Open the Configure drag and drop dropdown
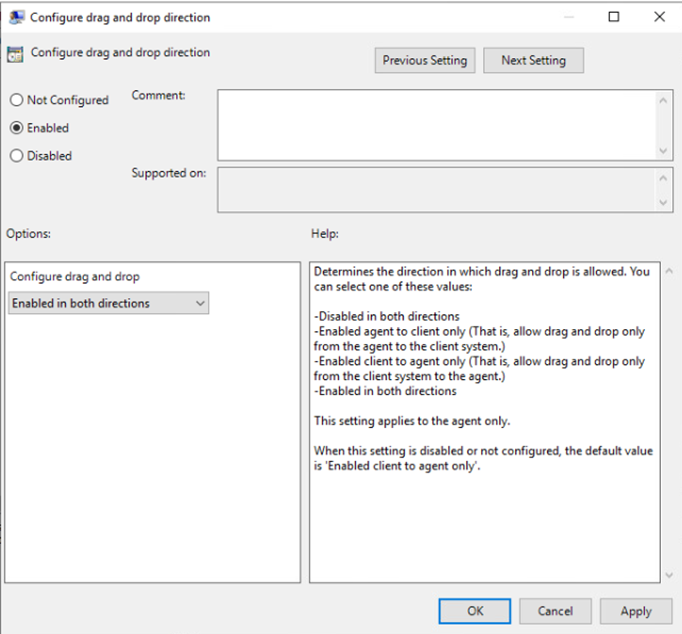Viewport: 682px width, 634px height. pos(109,303)
